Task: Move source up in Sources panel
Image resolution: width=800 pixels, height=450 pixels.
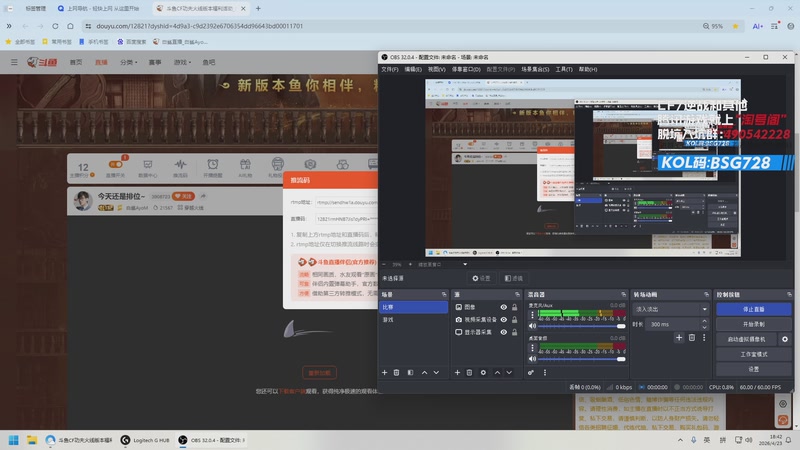Action: pos(497,372)
